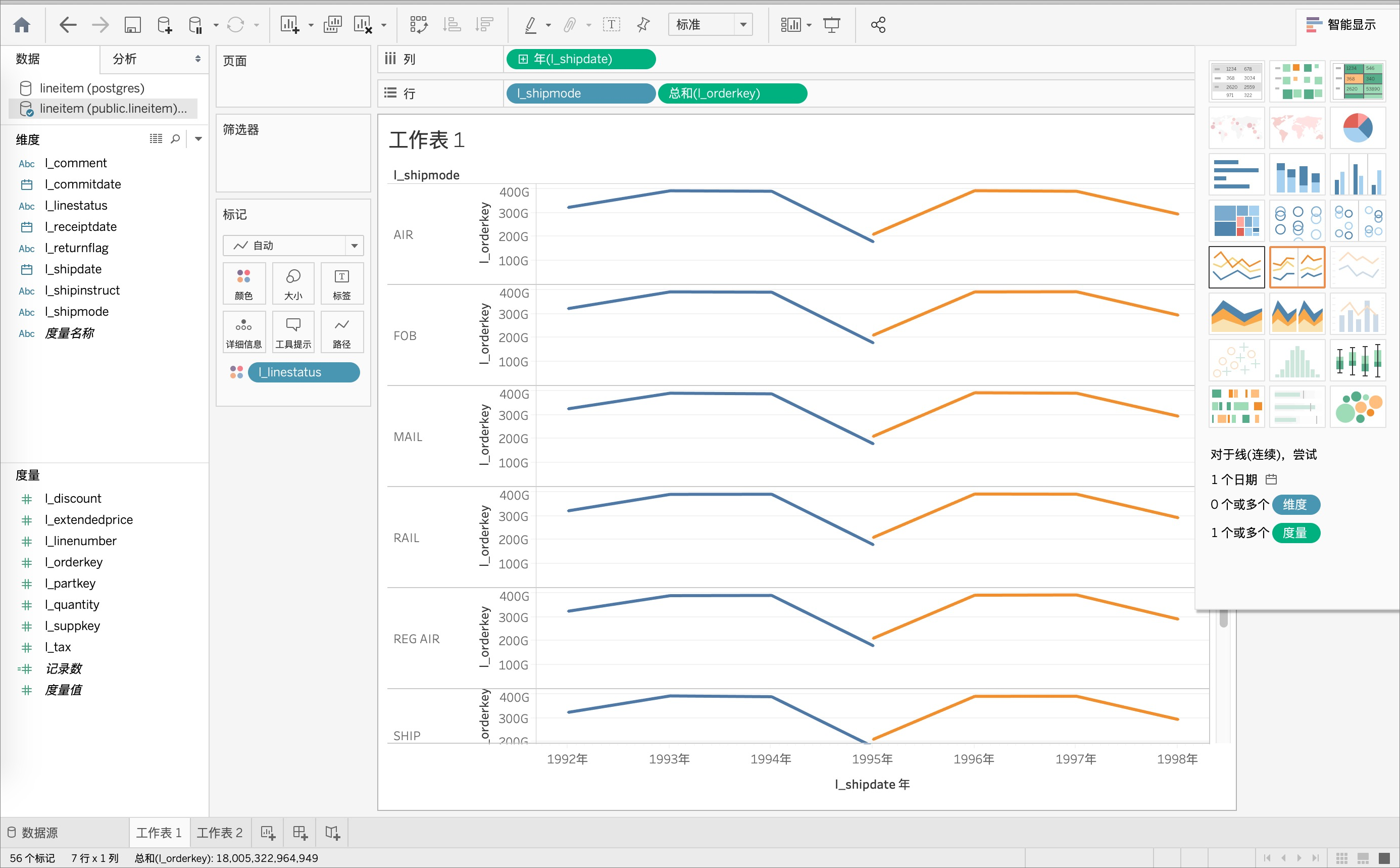The height and width of the screenshot is (868, 1400).
Task: Switch to the 工作表 2 sheet tab
Action: tap(220, 832)
